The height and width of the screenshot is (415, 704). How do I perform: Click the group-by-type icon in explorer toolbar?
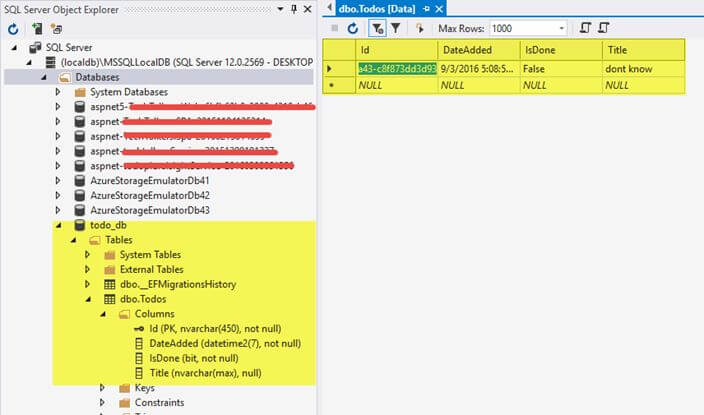(x=57, y=29)
